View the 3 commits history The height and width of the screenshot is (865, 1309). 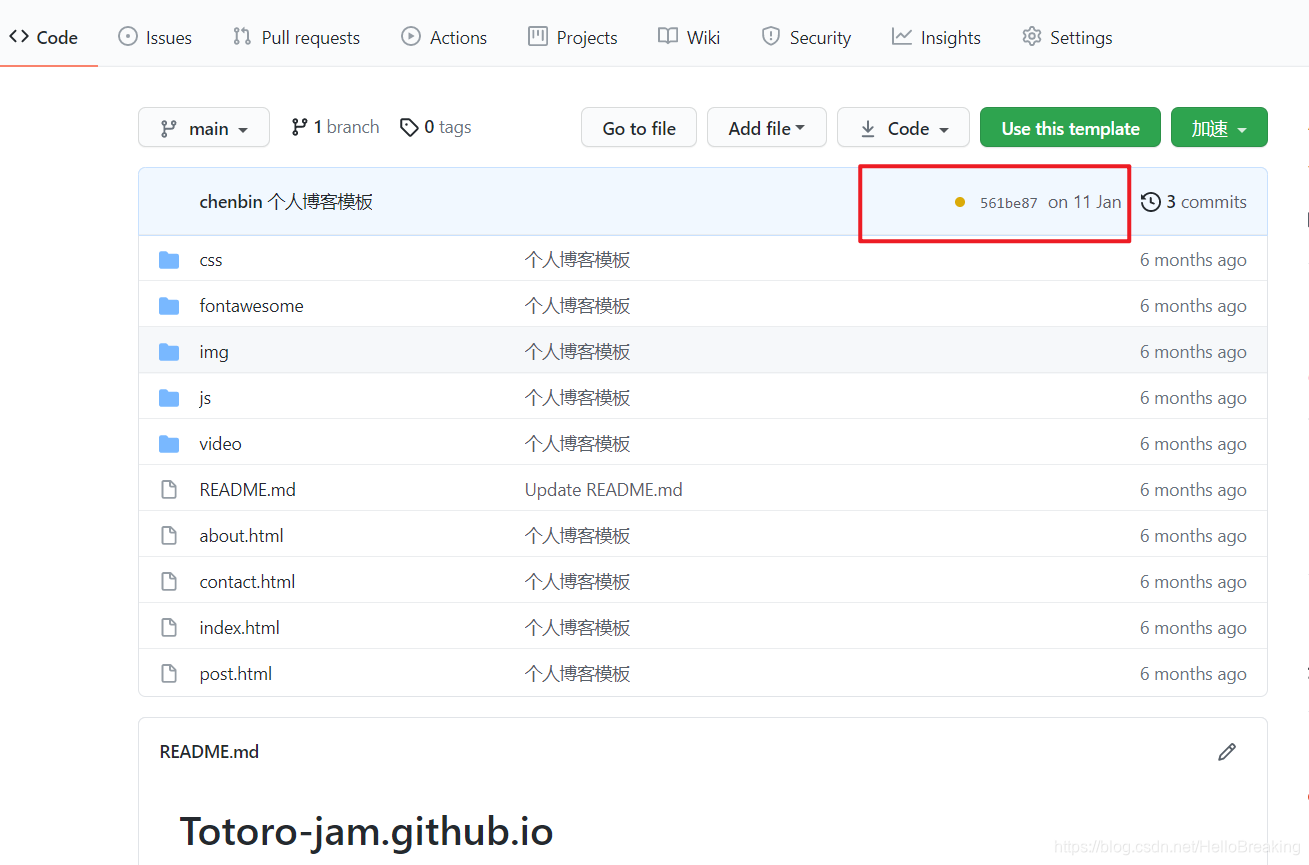click(x=1194, y=202)
